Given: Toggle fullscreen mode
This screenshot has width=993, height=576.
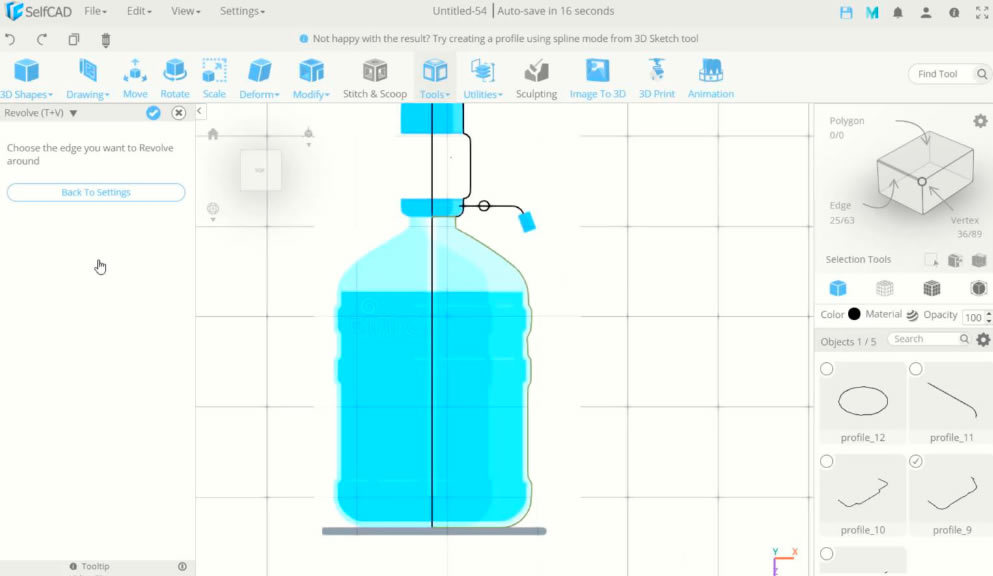Looking at the screenshot, I should pyautogui.click(x=982, y=12).
